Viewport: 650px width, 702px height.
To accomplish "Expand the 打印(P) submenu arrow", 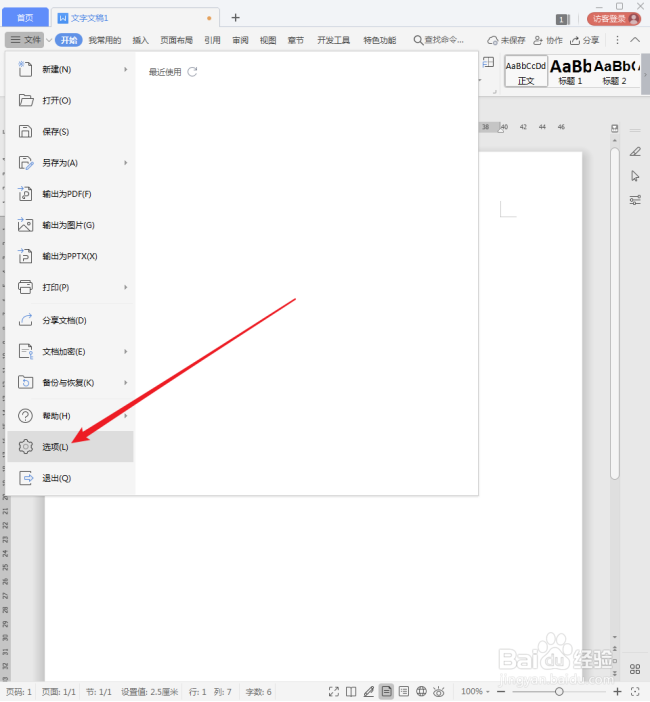I will [x=126, y=287].
